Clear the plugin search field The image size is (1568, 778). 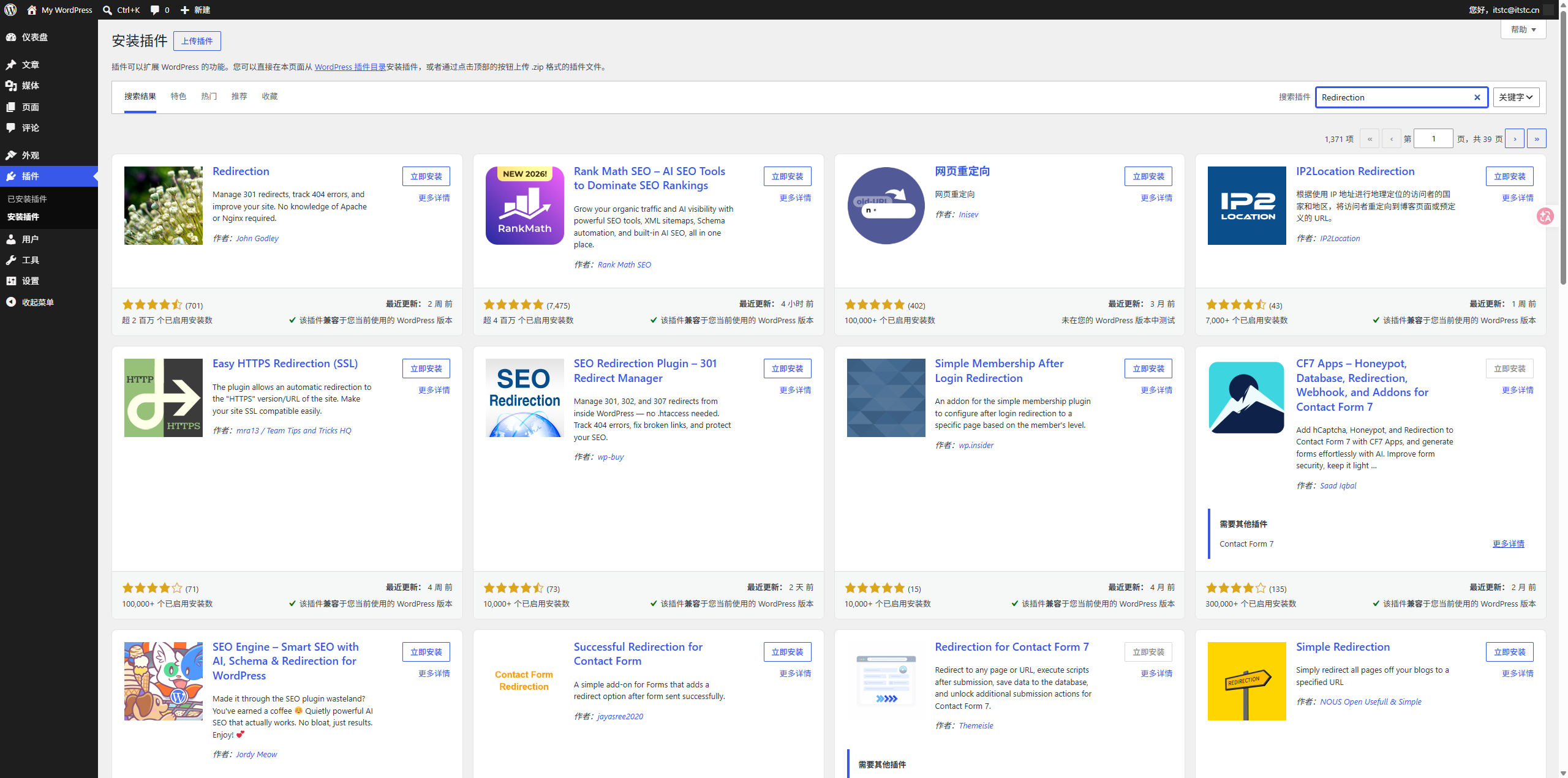pos(1477,97)
